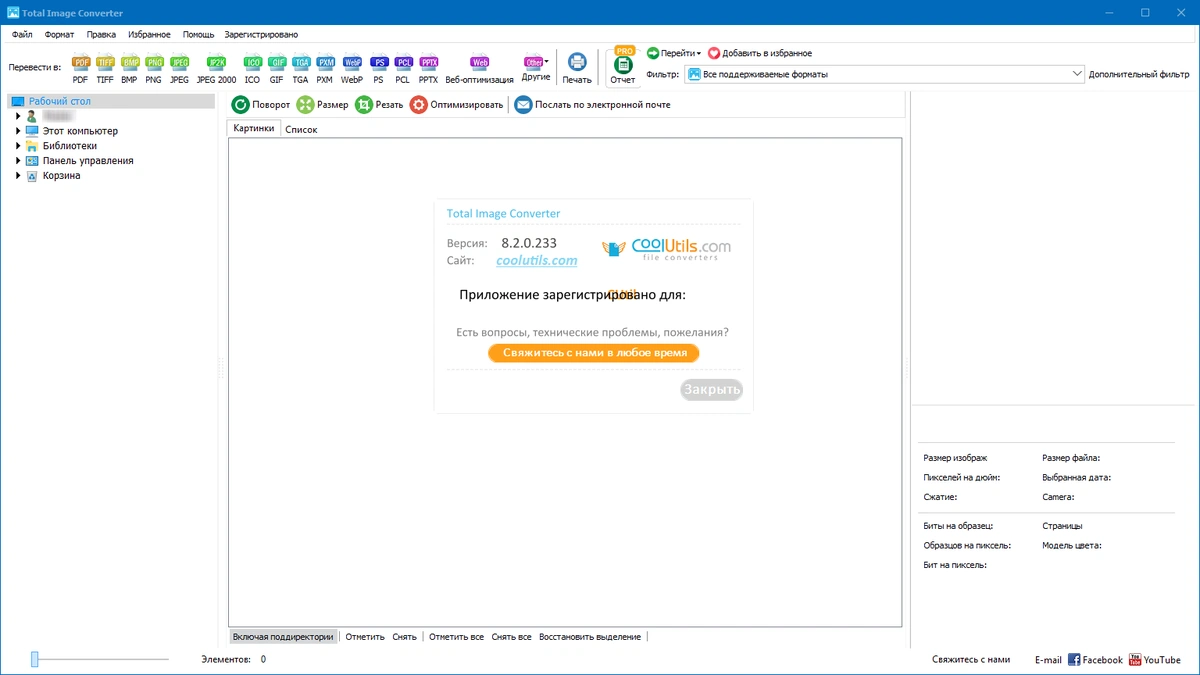Open the Перейти dropdown
1200x675 pixels.
674,53
